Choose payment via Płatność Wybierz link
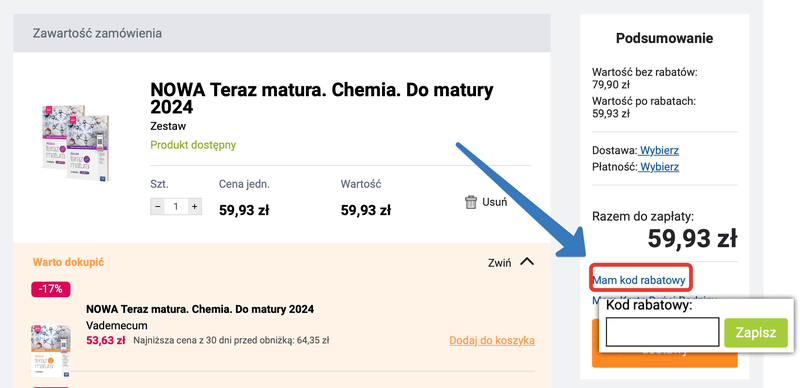 pos(658,167)
